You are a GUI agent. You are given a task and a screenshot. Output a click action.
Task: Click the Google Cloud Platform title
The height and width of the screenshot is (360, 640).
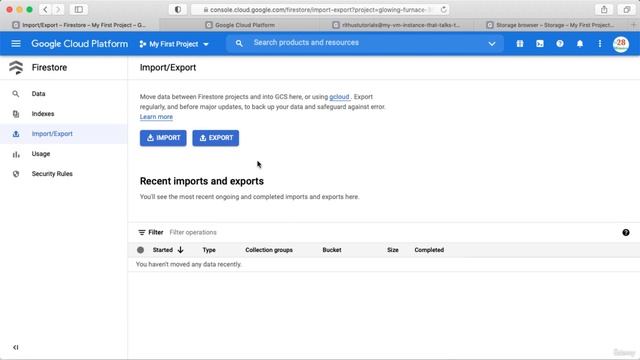(80, 44)
